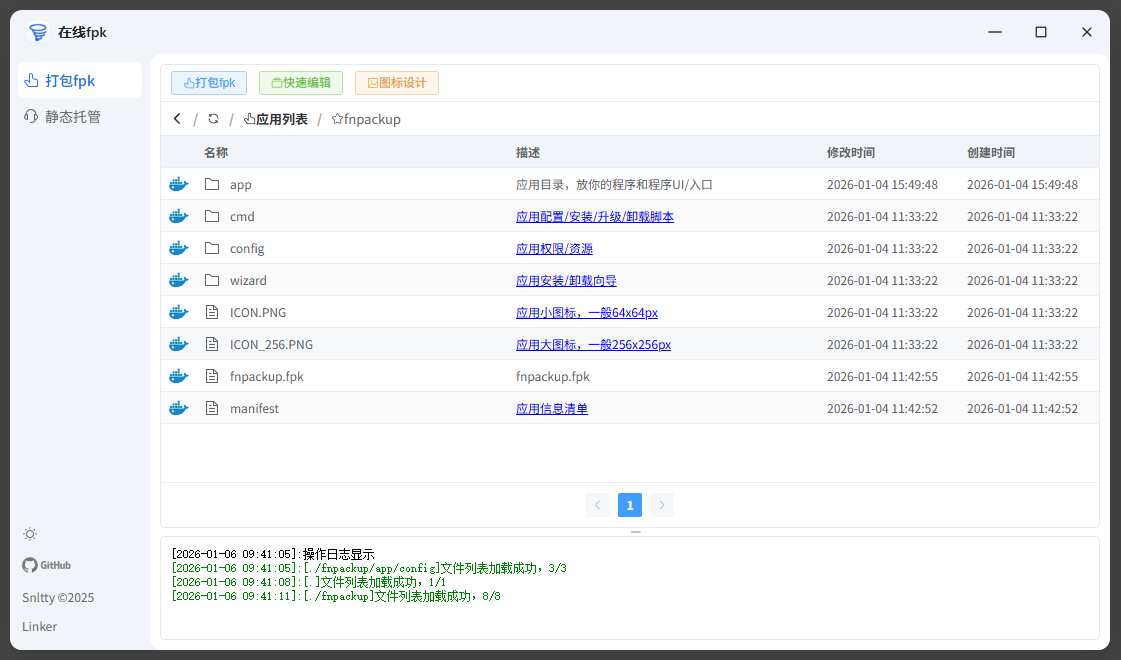Toggle the light/dark theme sun icon
This screenshot has height=660, width=1121.
click(30, 534)
